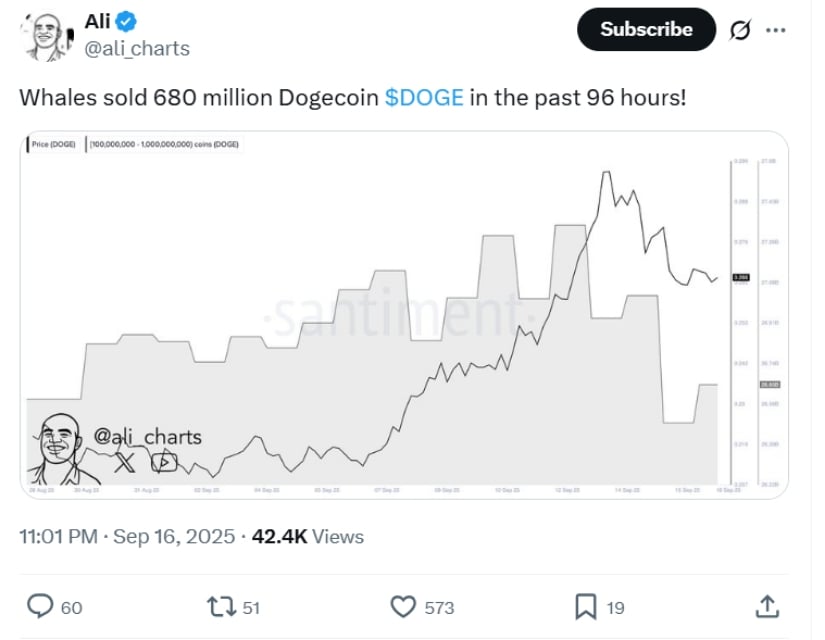The height and width of the screenshot is (640, 825).
Task: Repost the whale sell-off tweet
Action: [x=220, y=606]
